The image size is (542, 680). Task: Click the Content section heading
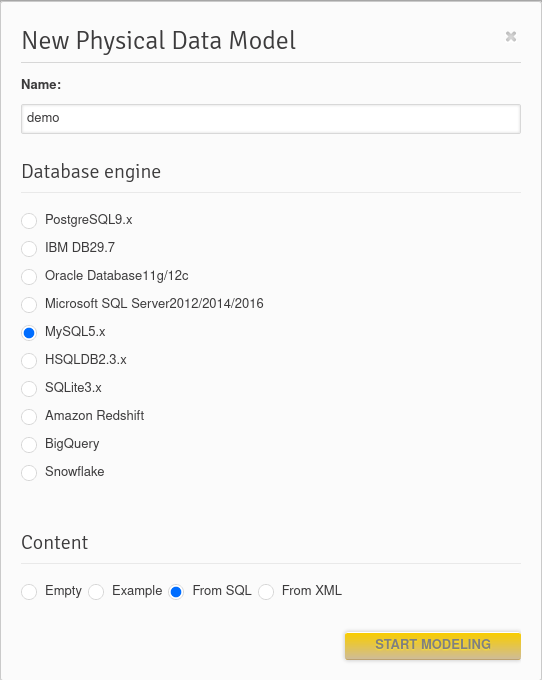point(55,543)
